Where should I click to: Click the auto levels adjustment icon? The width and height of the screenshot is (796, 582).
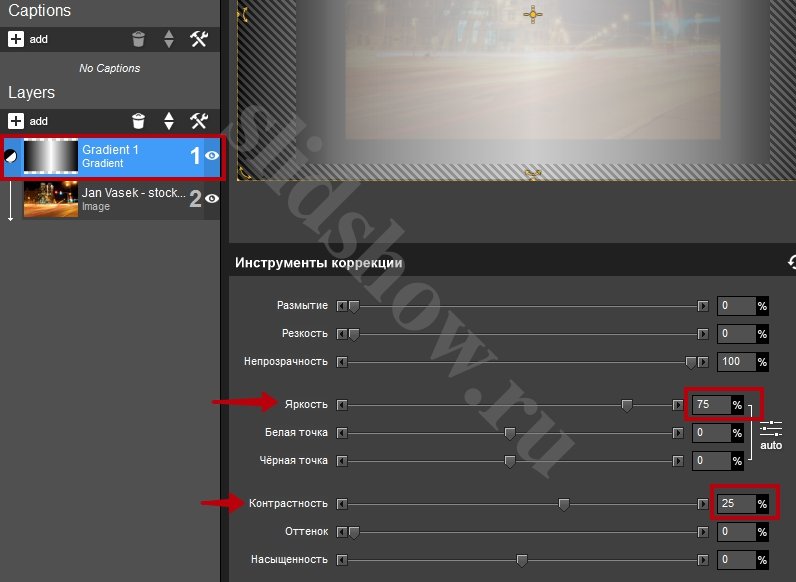click(771, 430)
